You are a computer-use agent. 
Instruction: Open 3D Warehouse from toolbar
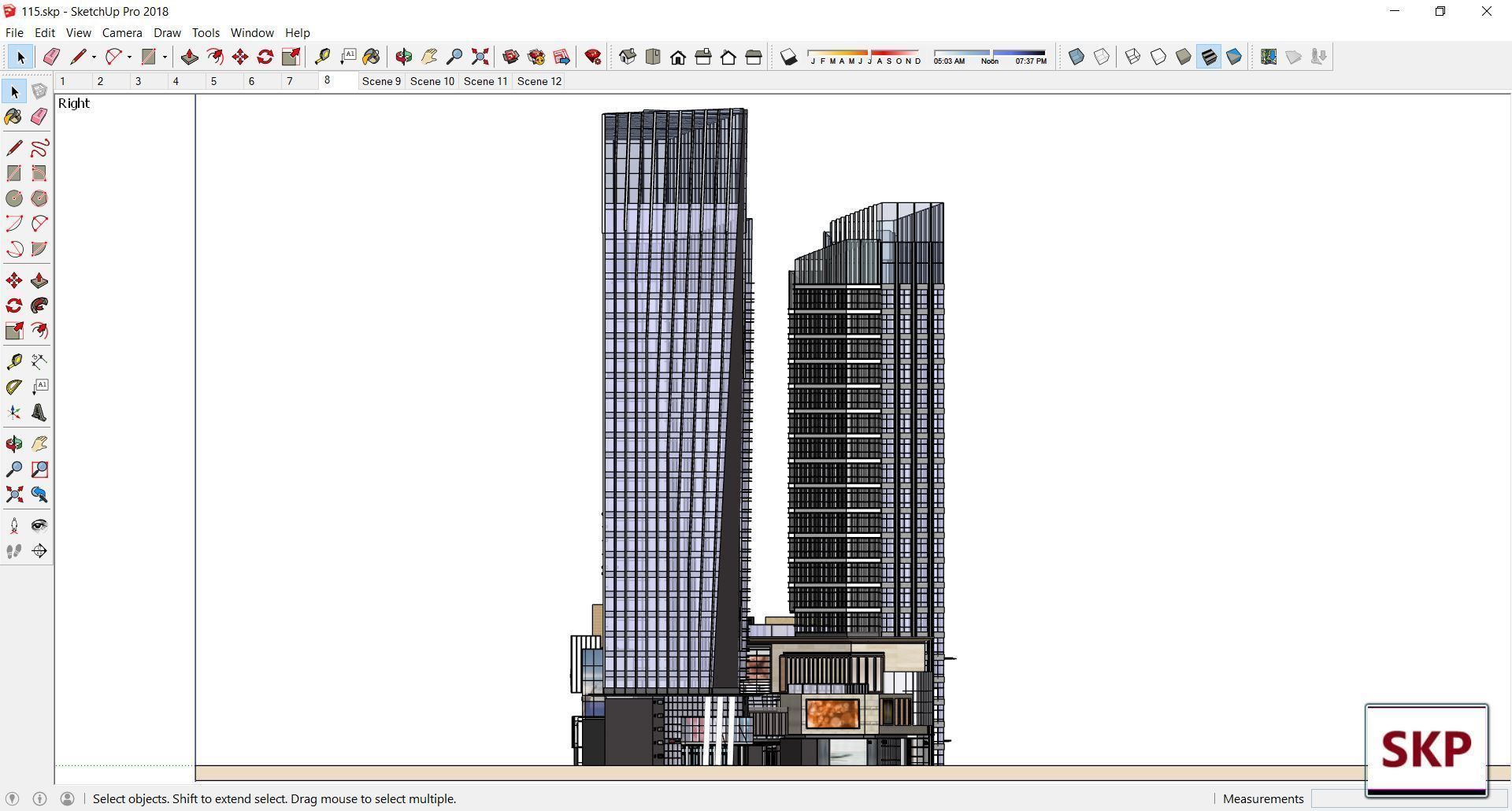point(511,57)
